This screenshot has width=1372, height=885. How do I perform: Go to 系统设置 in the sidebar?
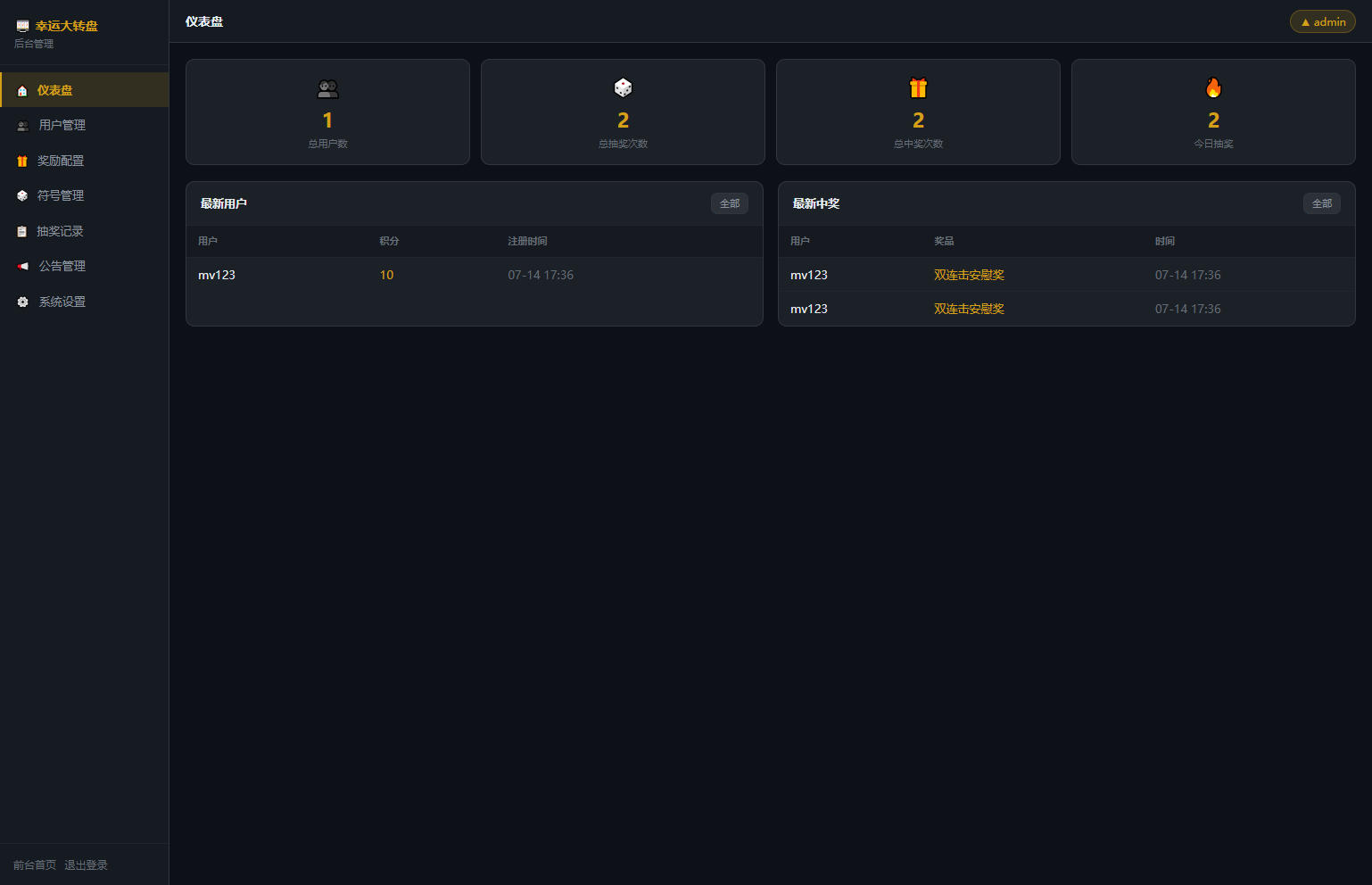pyautogui.click(x=85, y=302)
